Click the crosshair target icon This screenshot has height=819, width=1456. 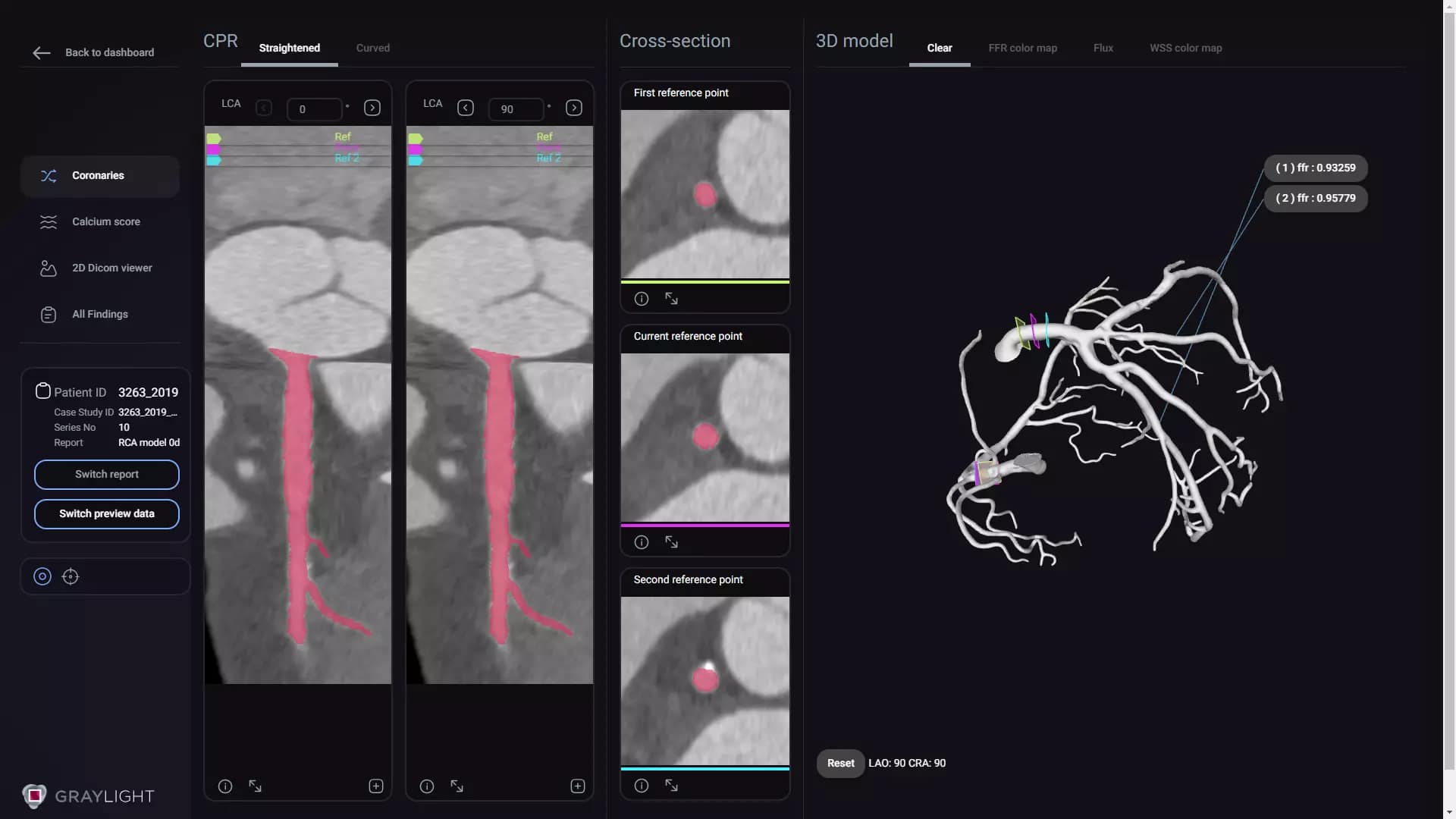71,576
